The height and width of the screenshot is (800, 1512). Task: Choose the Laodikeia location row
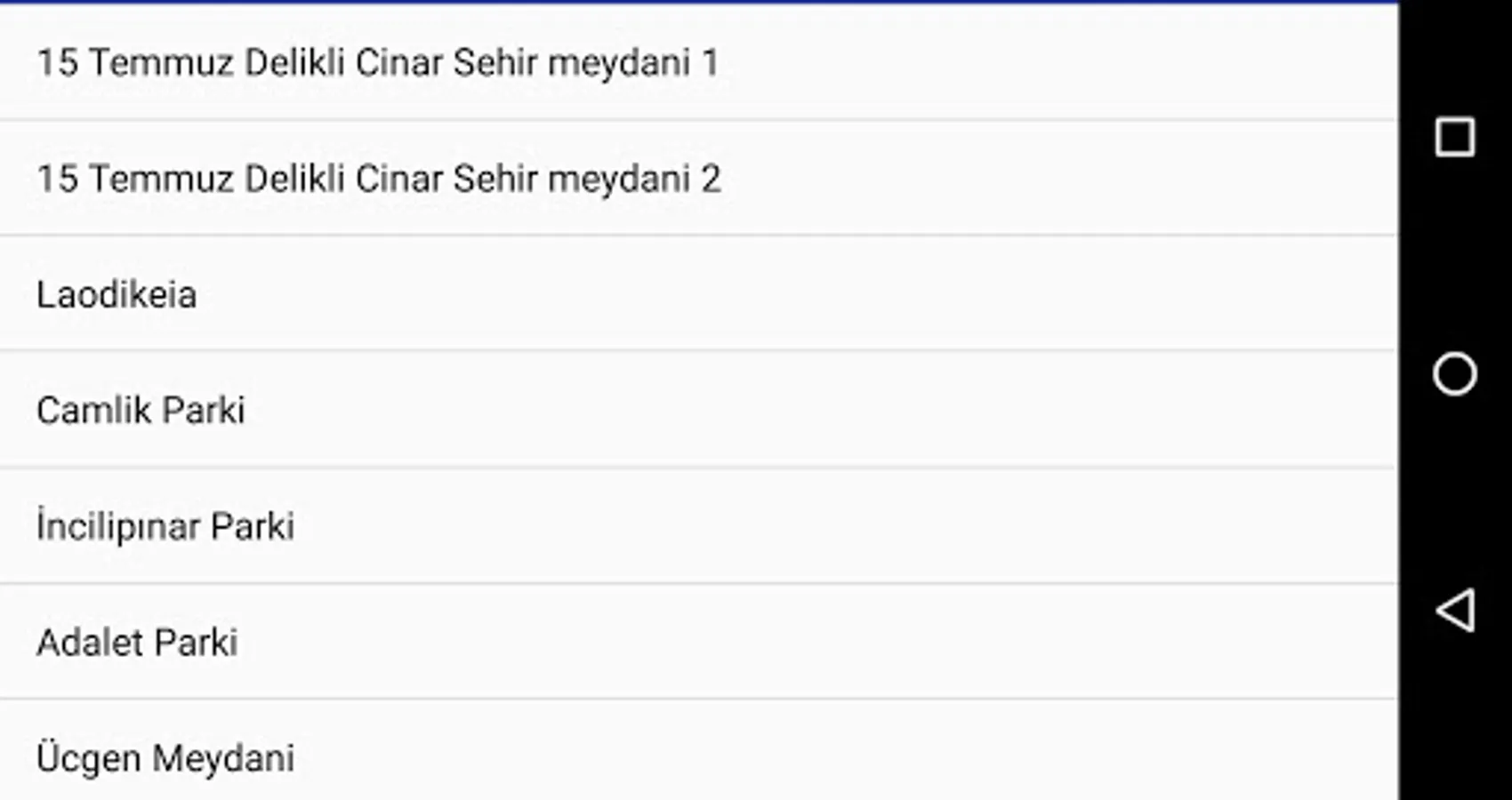click(x=699, y=293)
